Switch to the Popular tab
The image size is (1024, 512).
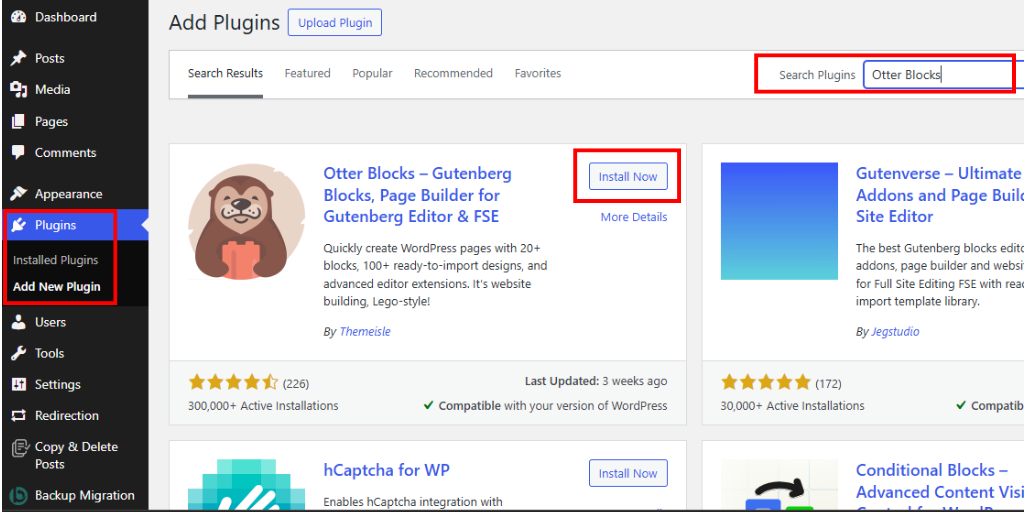372,74
